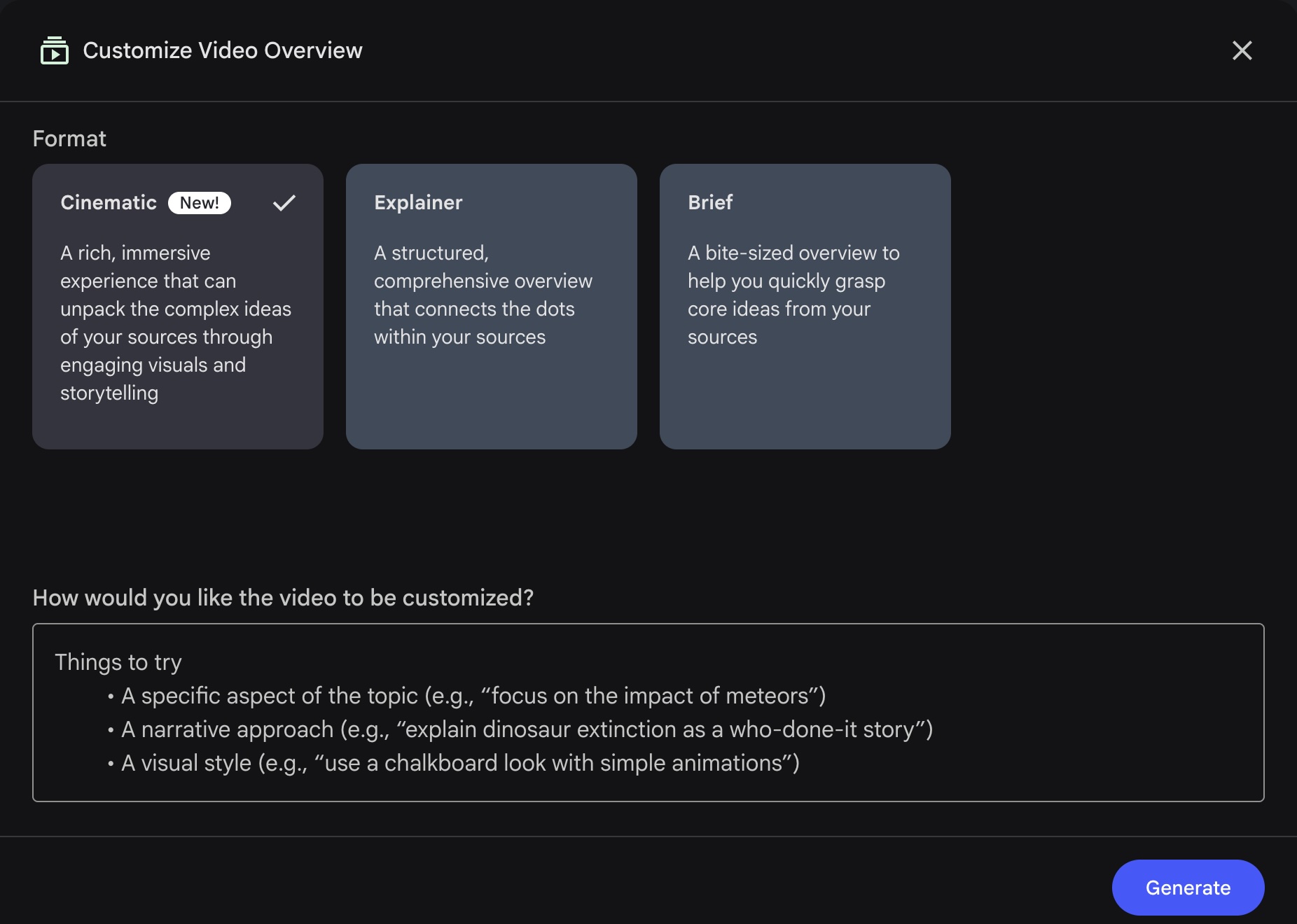Click the meteor impact example suggestion

pos(466,696)
